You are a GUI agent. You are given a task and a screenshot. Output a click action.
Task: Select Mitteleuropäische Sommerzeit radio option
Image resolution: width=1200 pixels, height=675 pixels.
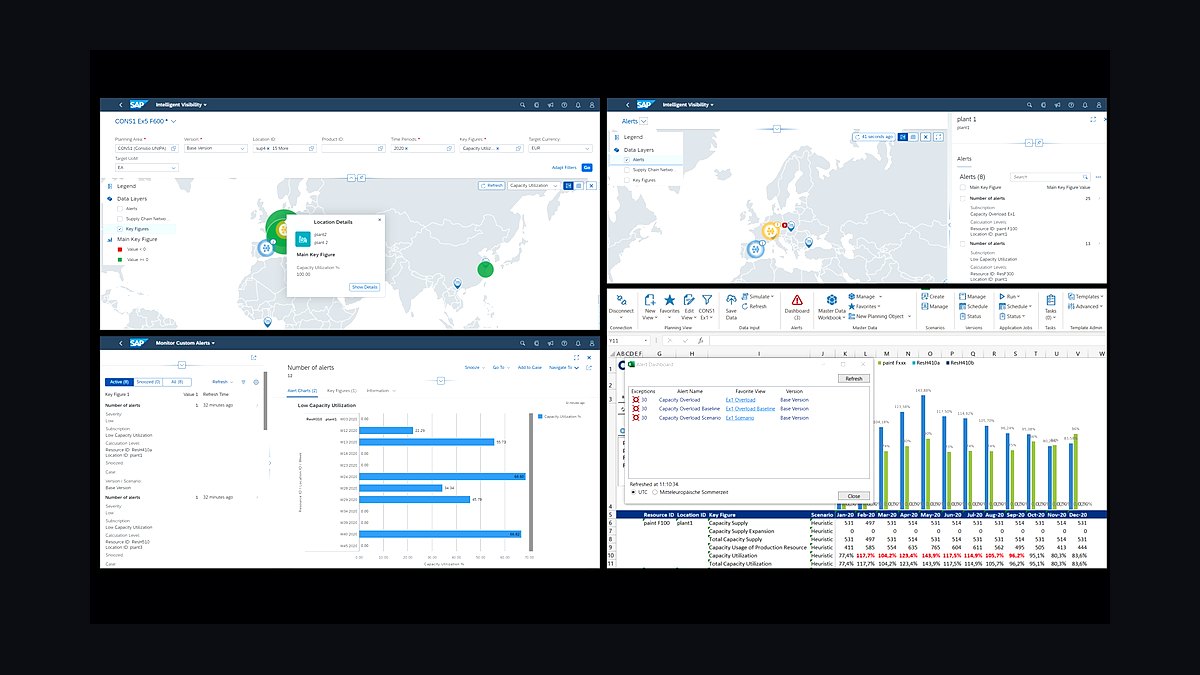655,492
